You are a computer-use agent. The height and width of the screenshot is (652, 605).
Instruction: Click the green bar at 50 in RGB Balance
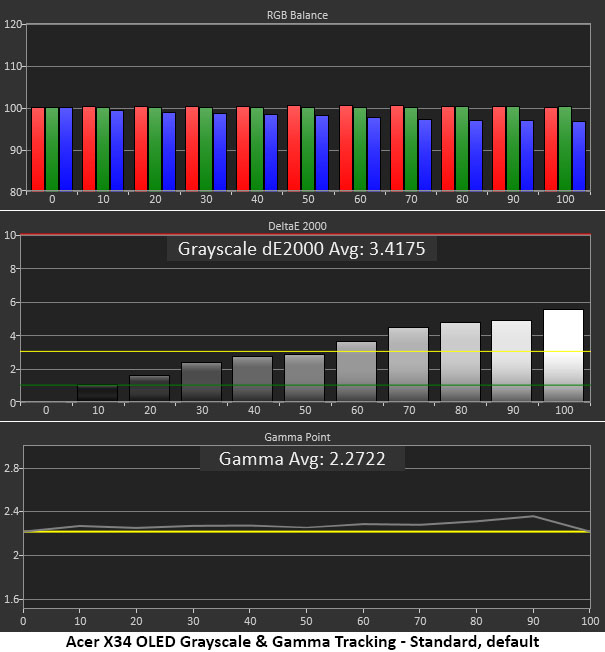pos(308,149)
